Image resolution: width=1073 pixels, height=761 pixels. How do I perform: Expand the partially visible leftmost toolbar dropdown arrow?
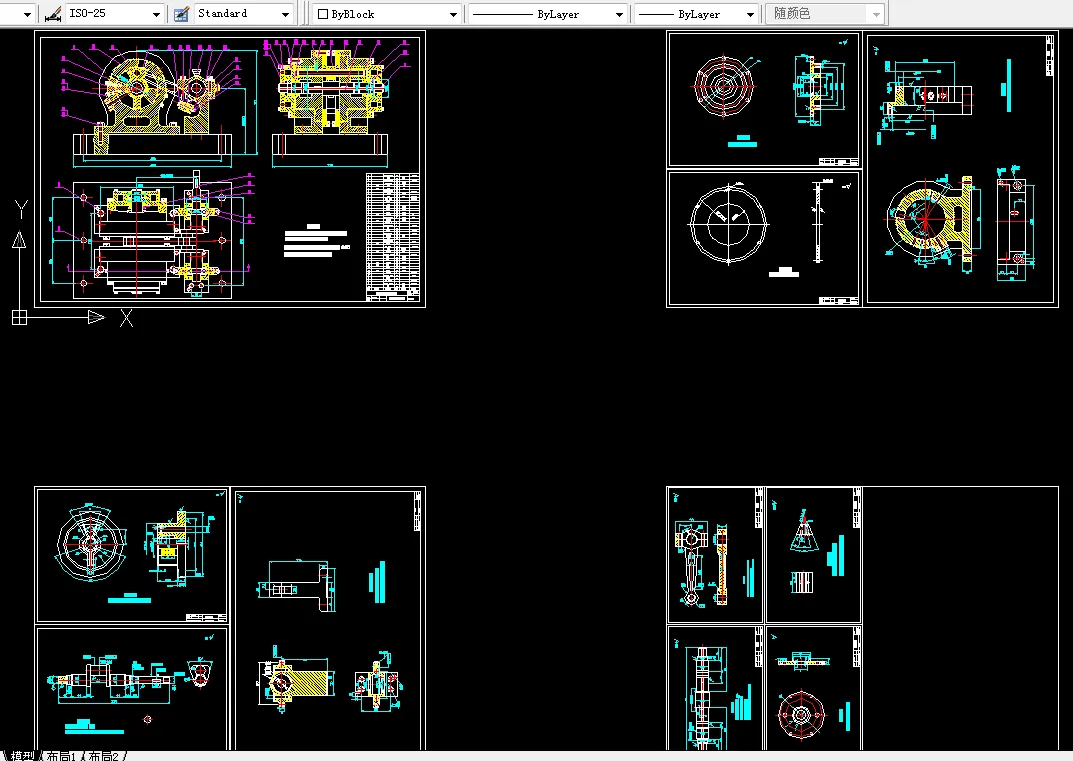(x=27, y=14)
